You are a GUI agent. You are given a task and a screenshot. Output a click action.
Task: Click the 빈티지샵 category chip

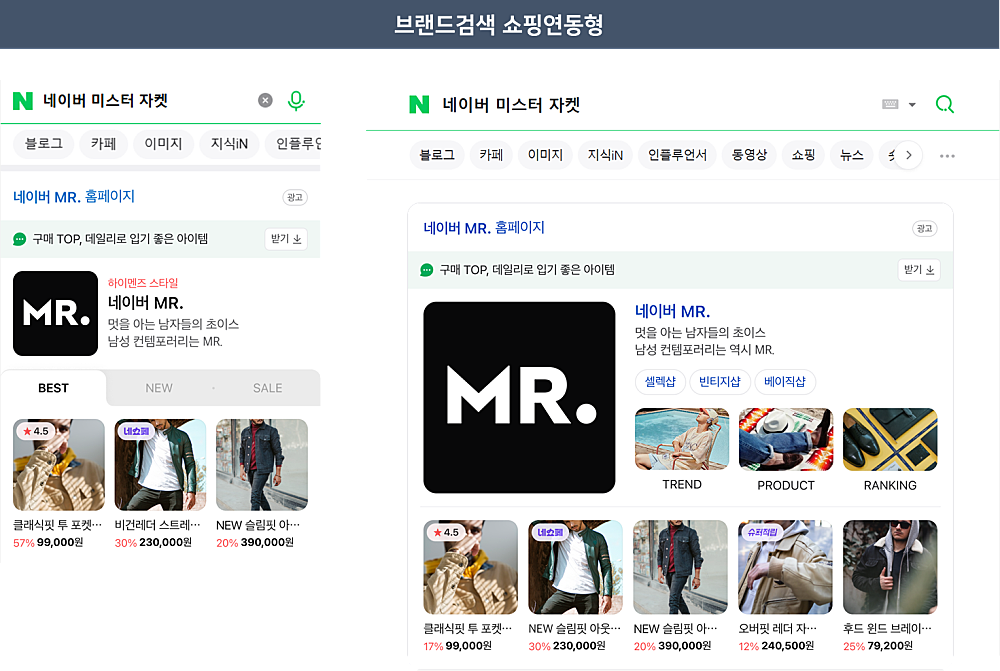[x=719, y=381]
